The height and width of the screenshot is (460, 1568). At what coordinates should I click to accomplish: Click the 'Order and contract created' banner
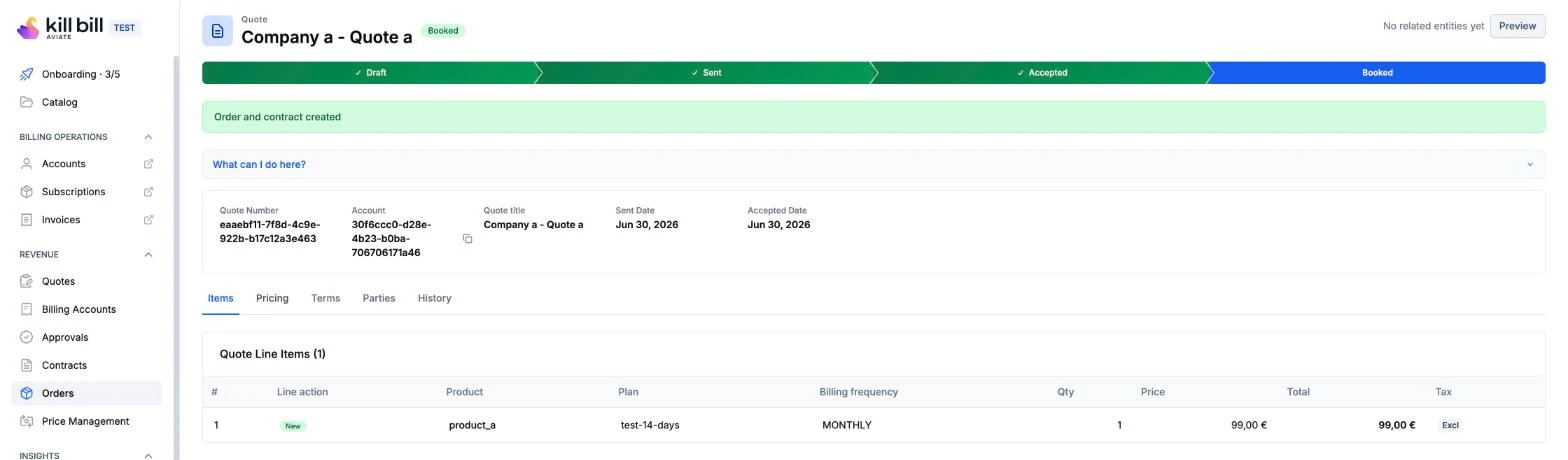click(x=874, y=117)
